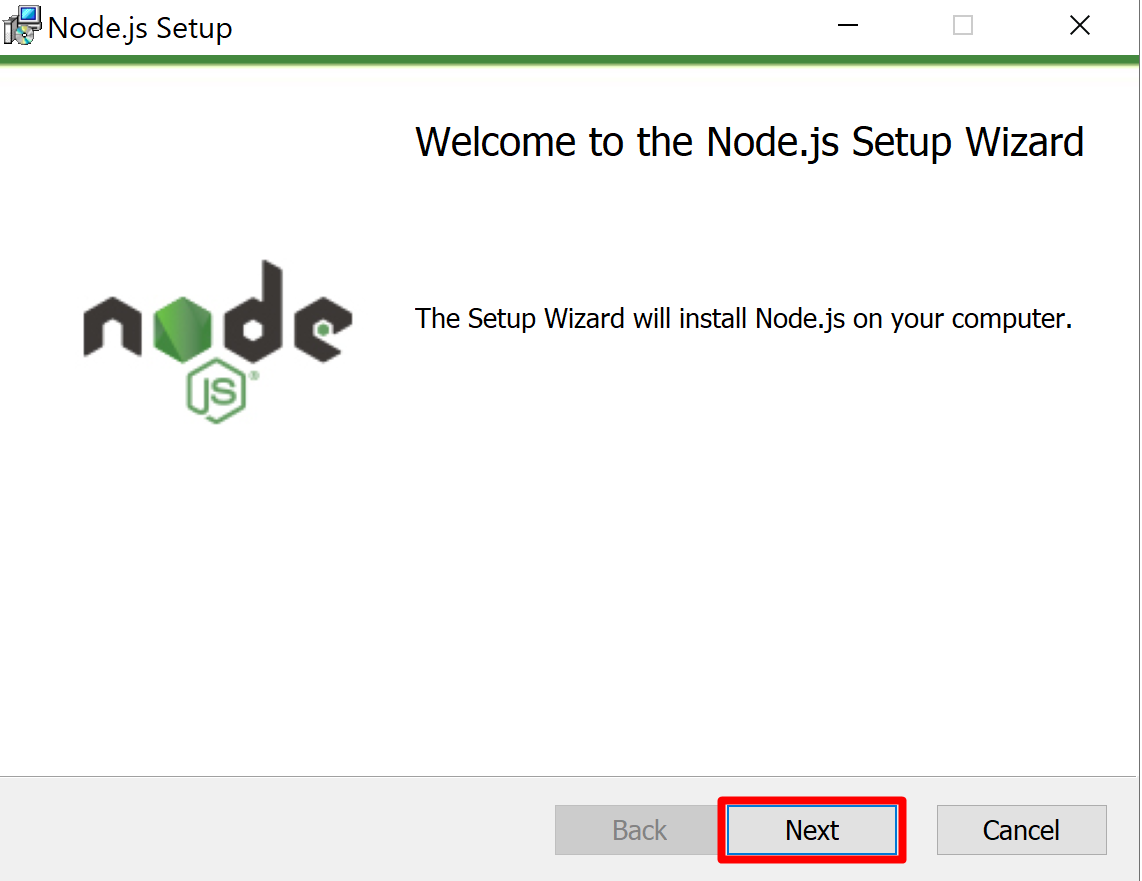Viewport: 1142px width, 881px height.
Task: Click the letter e in Node logo
Action: tap(321, 330)
